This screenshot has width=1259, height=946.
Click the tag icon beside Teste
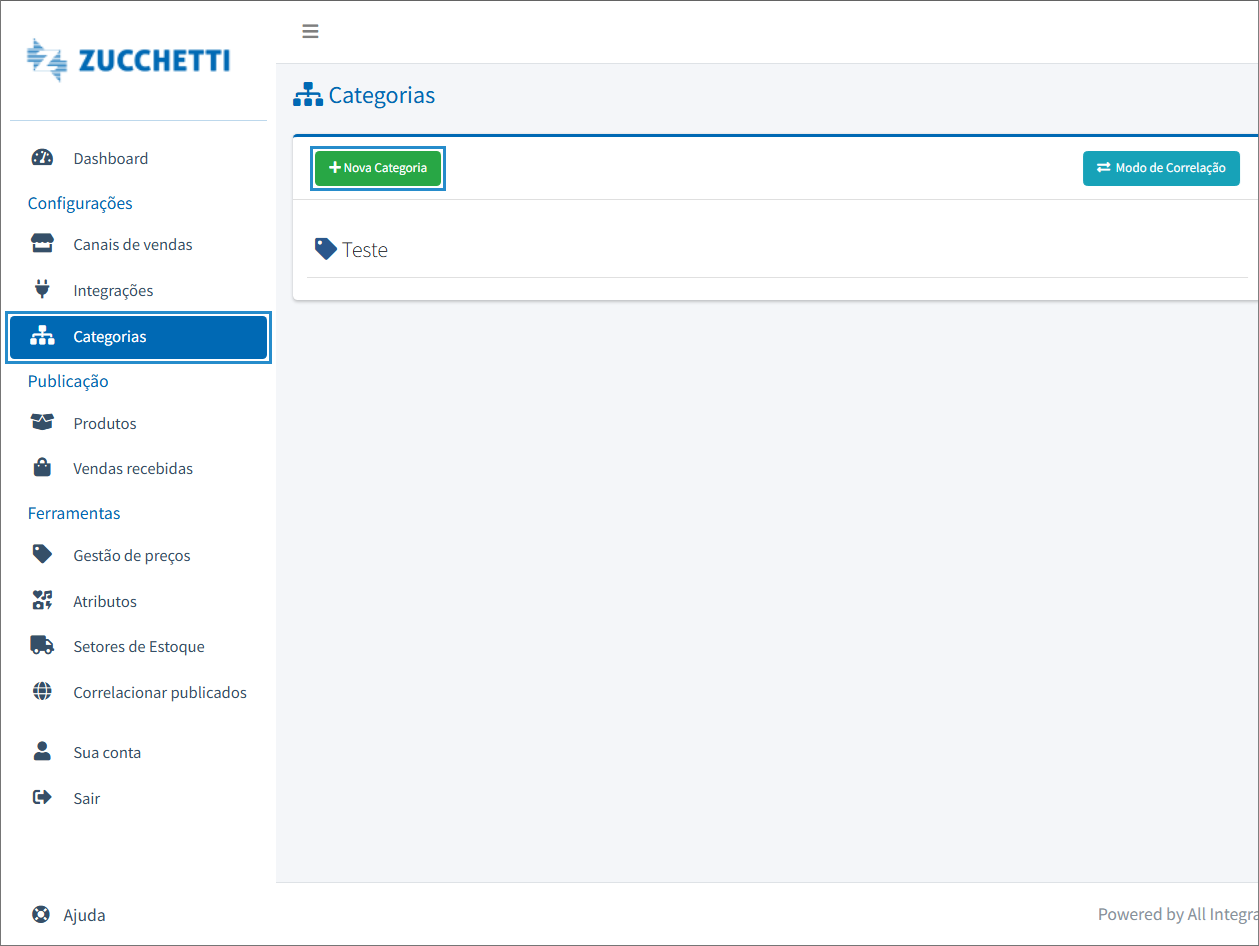(x=325, y=248)
